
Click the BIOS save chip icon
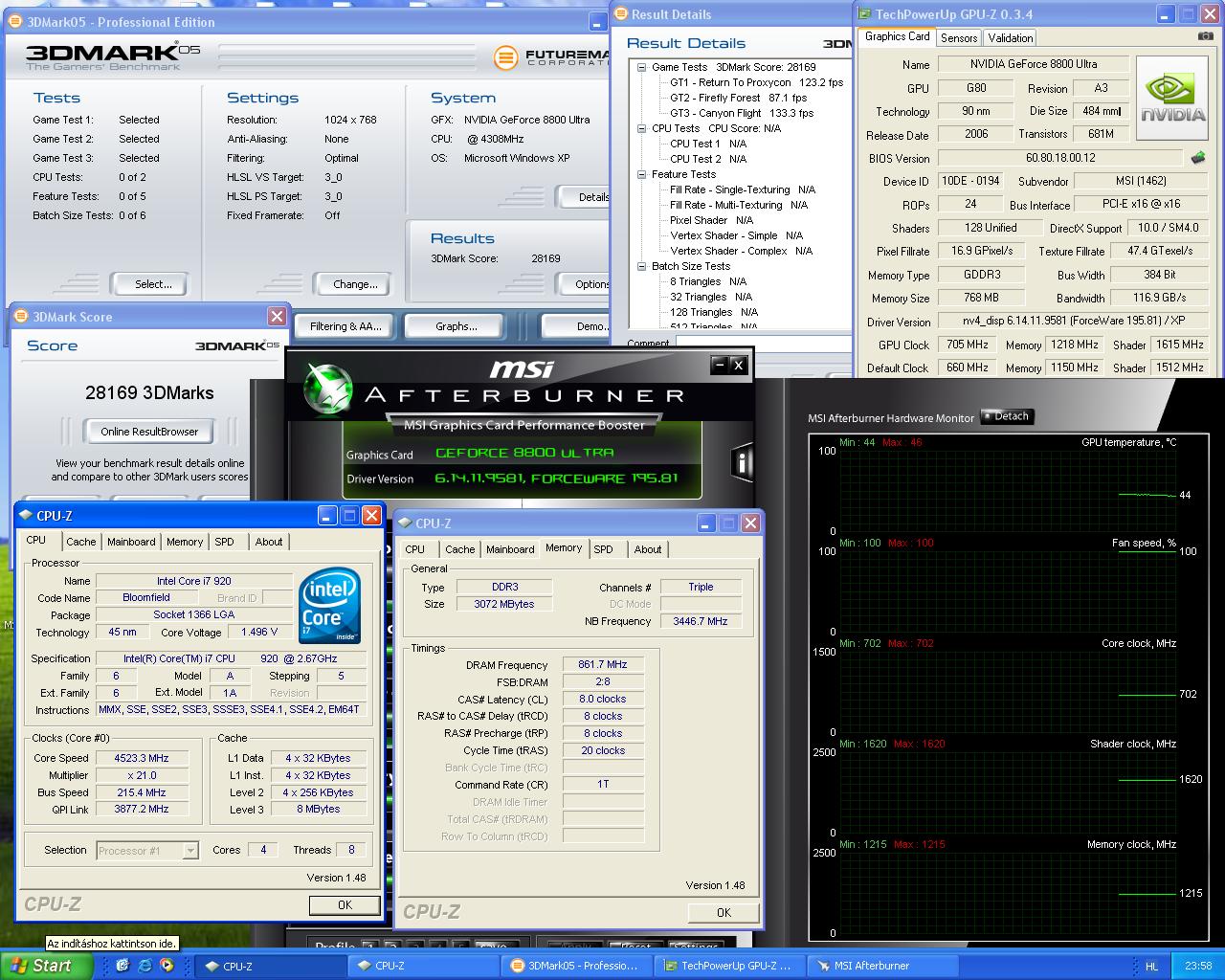click(1197, 158)
